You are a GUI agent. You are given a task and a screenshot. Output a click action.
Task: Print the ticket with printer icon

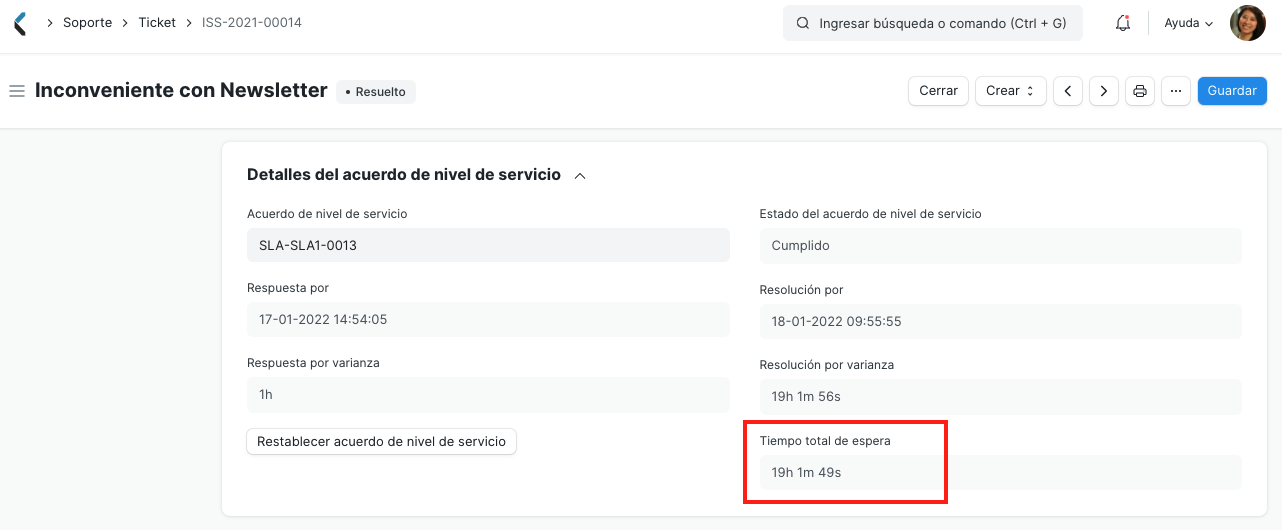coord(1139,91)
